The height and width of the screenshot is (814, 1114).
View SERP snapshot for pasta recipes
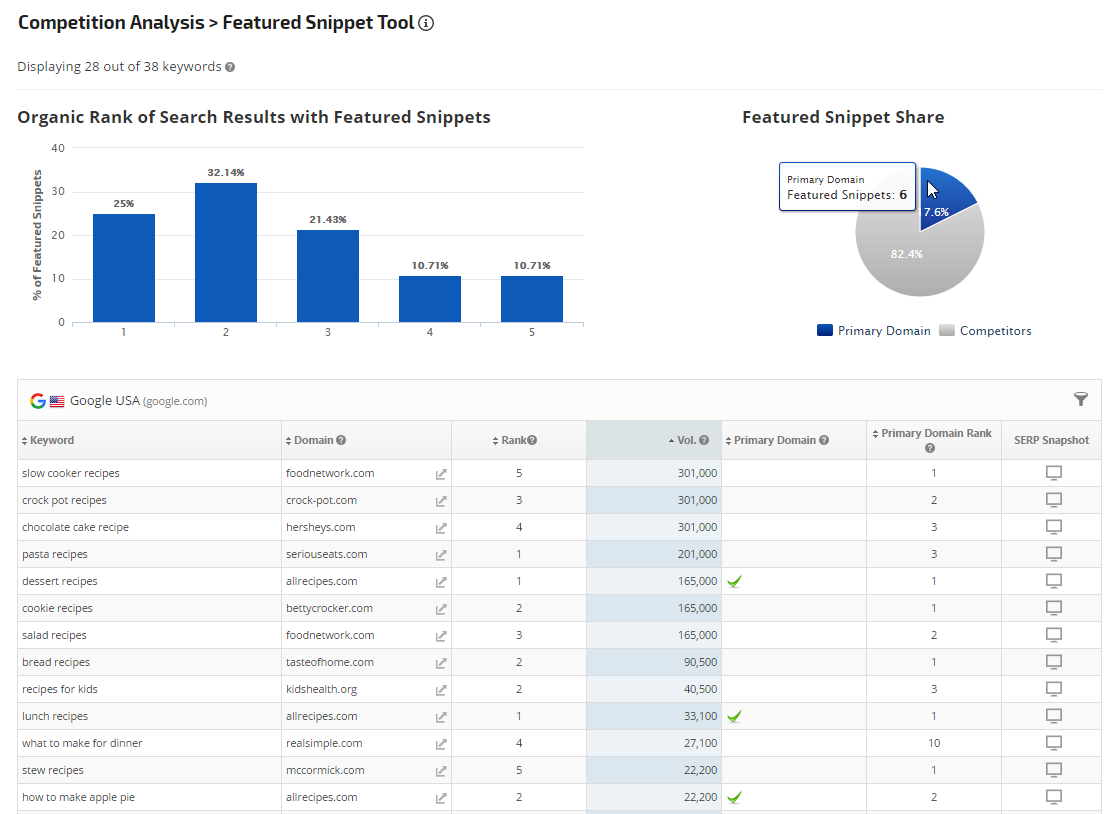[1053, 554]
